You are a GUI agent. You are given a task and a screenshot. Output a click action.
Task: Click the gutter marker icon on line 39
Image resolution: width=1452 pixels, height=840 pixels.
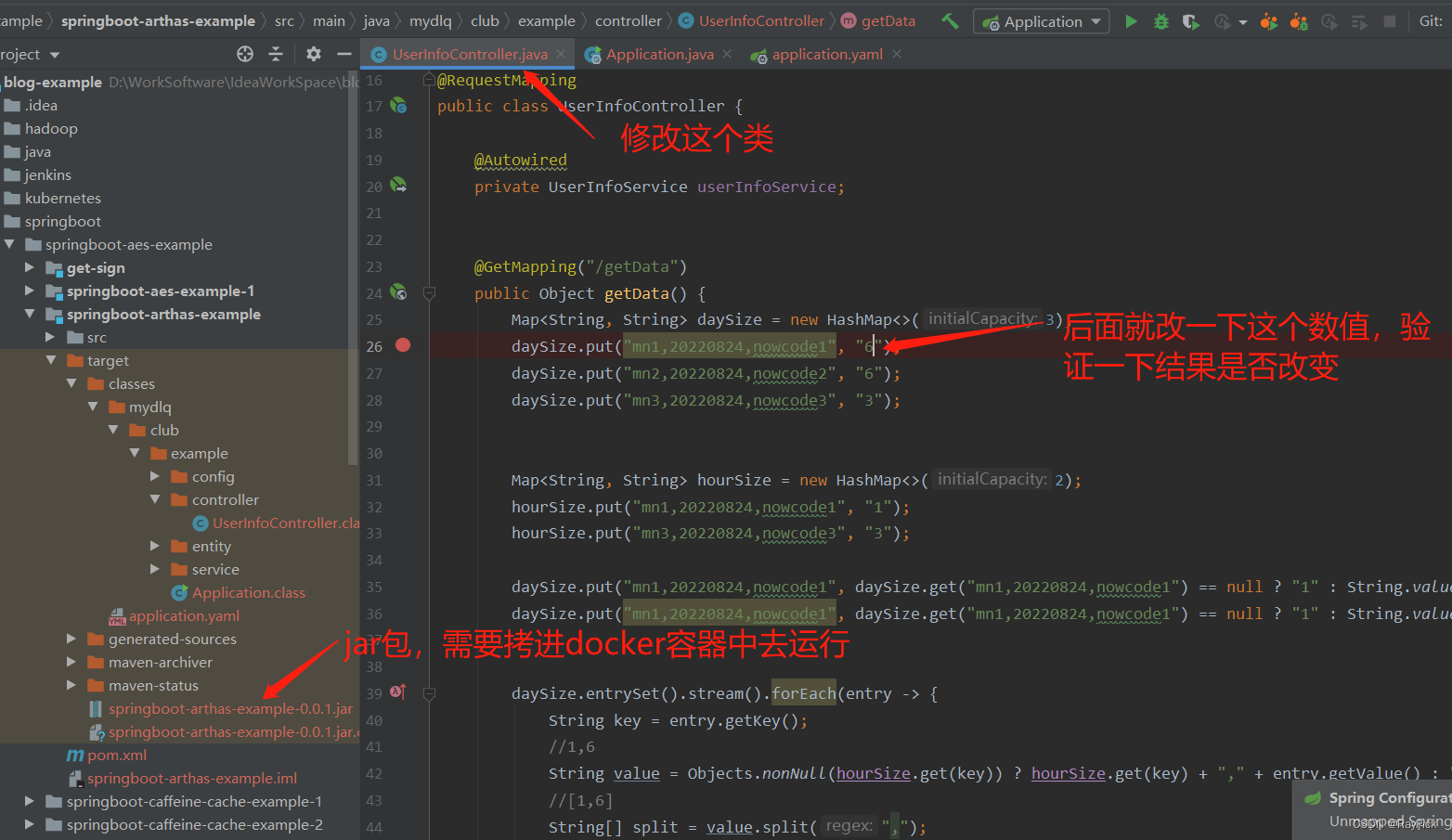pyautogui.click(x=398, y=692)
